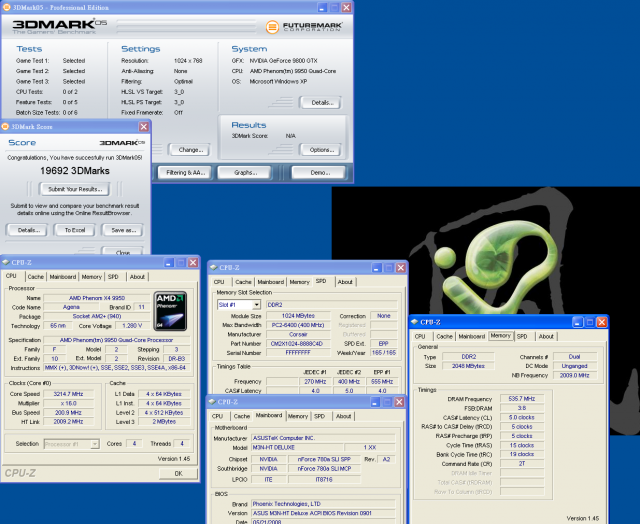Click the FSB:DRAM 3:8 value
640x524 pixels.
click(x=522, y=408)
